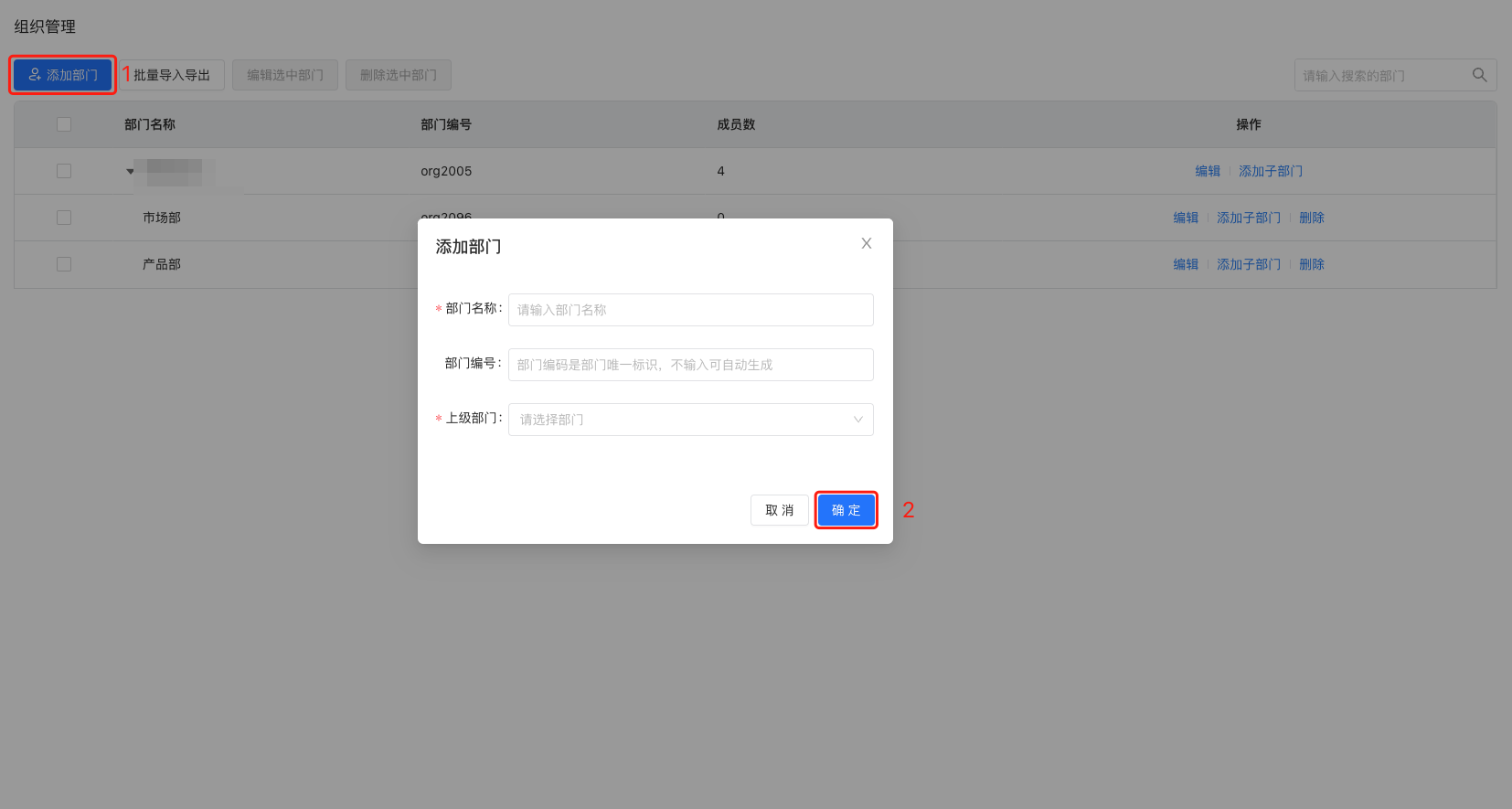Click the 部门编号 input field

tap(690, 365)
